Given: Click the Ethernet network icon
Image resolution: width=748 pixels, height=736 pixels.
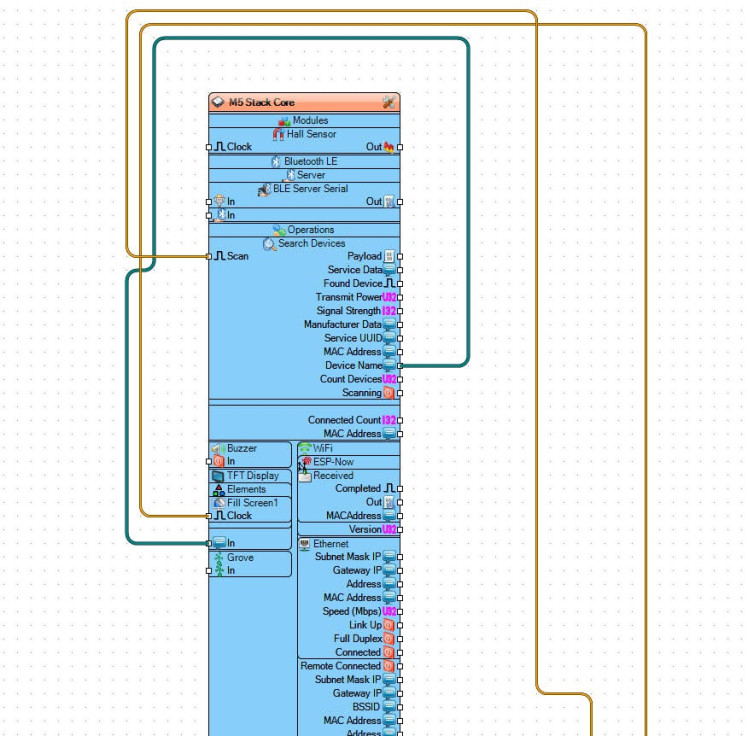Looking at the screenshot, I should pyautogui.click(x=305, y=544).
